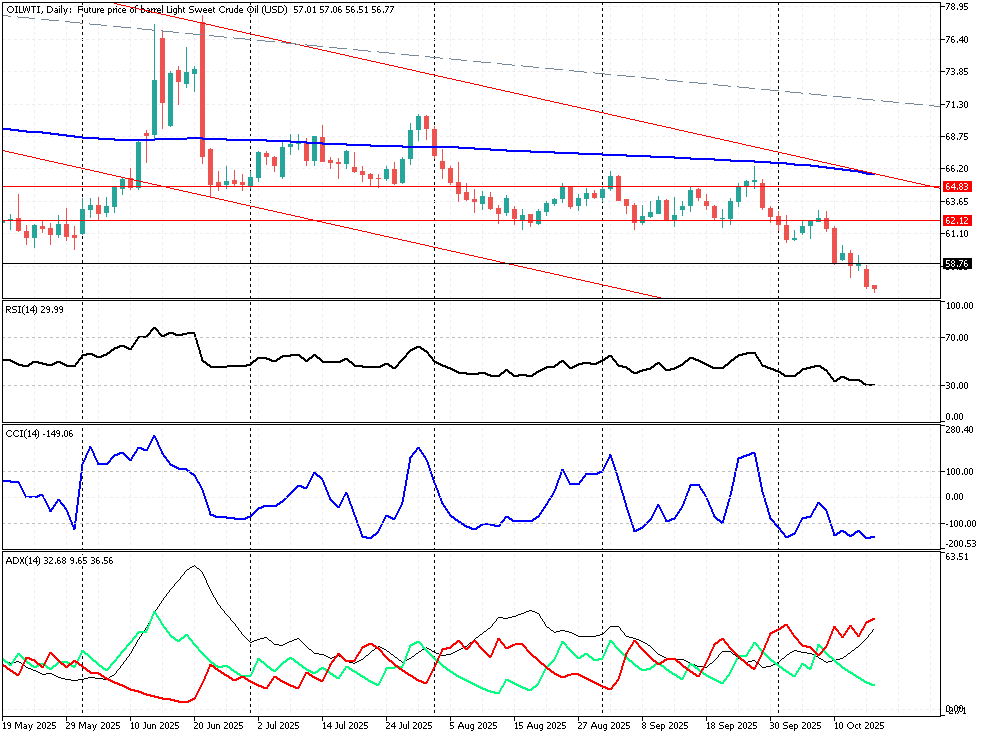Image resolution: width=983 pixels, height=737 pixels.
Task: Click the 71.30 value on price axis
Action: (957, 104)
